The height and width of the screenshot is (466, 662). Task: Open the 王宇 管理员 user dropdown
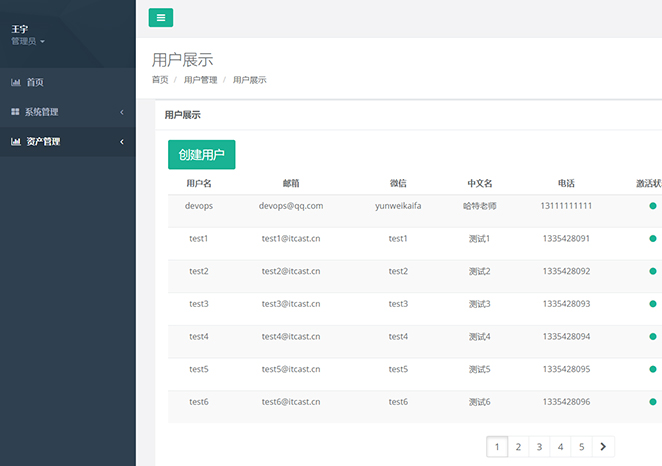(28, 35)
